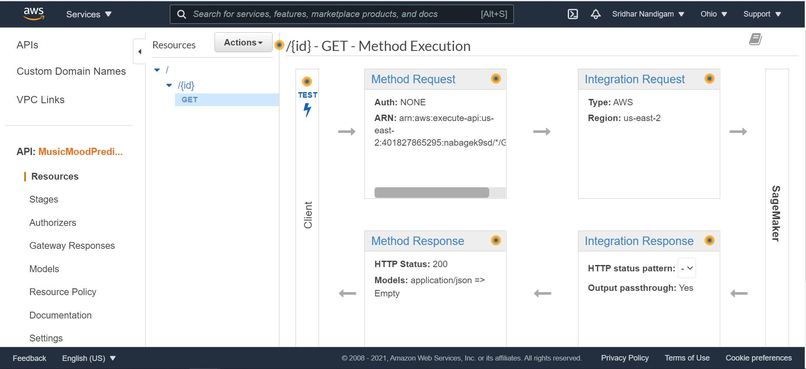The image size is (806, 369).
Task: Select the root / resource
Action: (167, 70)
